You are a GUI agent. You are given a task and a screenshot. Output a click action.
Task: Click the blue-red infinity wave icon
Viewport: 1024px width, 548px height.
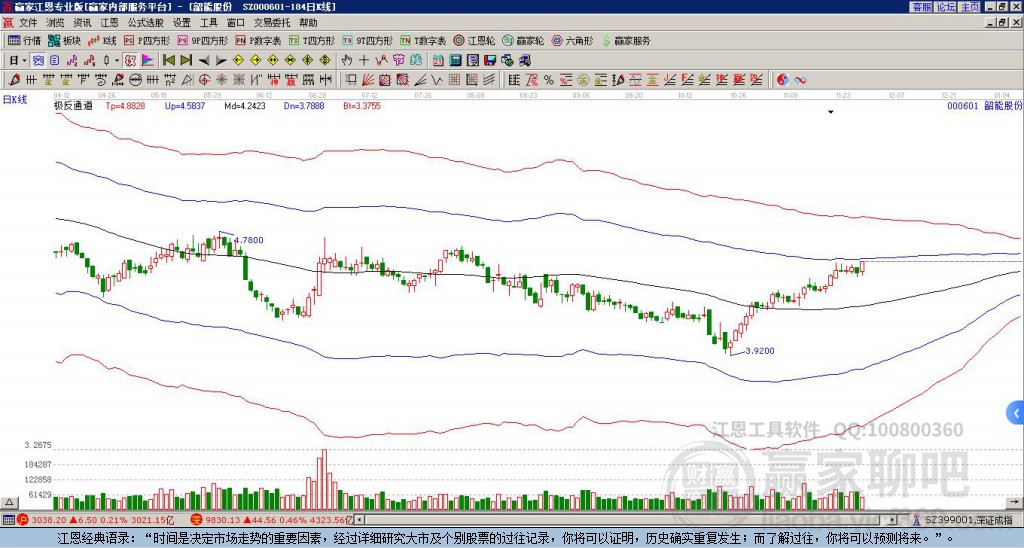coord(800,80)
